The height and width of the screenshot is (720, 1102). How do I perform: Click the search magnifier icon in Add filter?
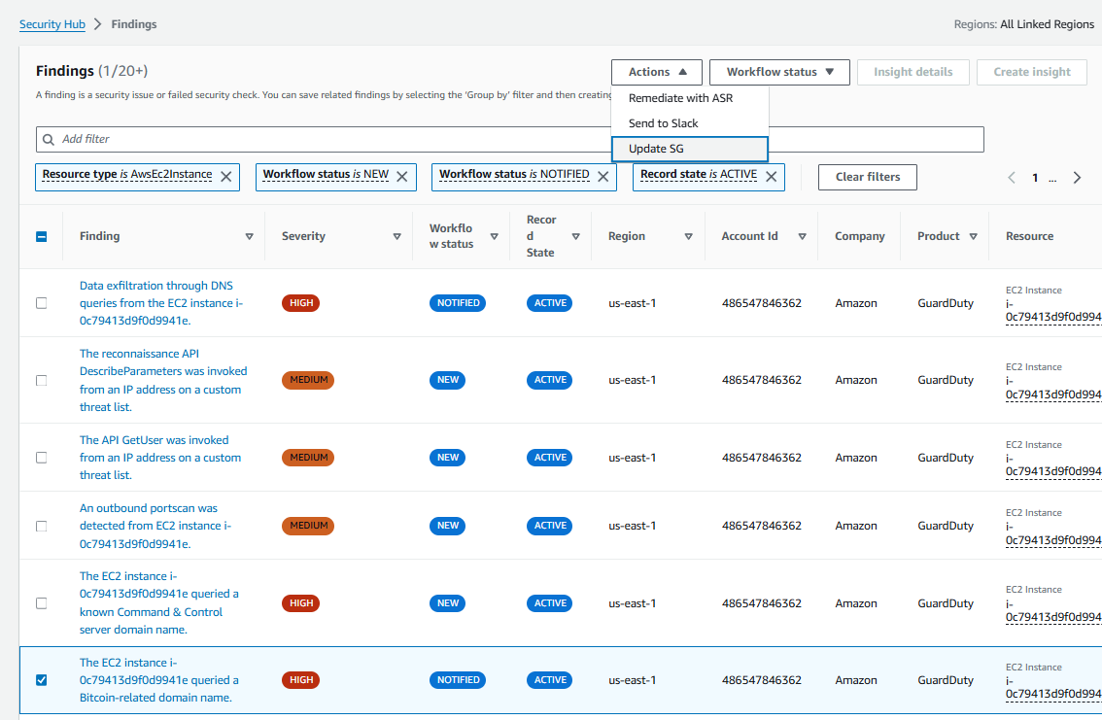pyautogui.click(x=48, y=139)
